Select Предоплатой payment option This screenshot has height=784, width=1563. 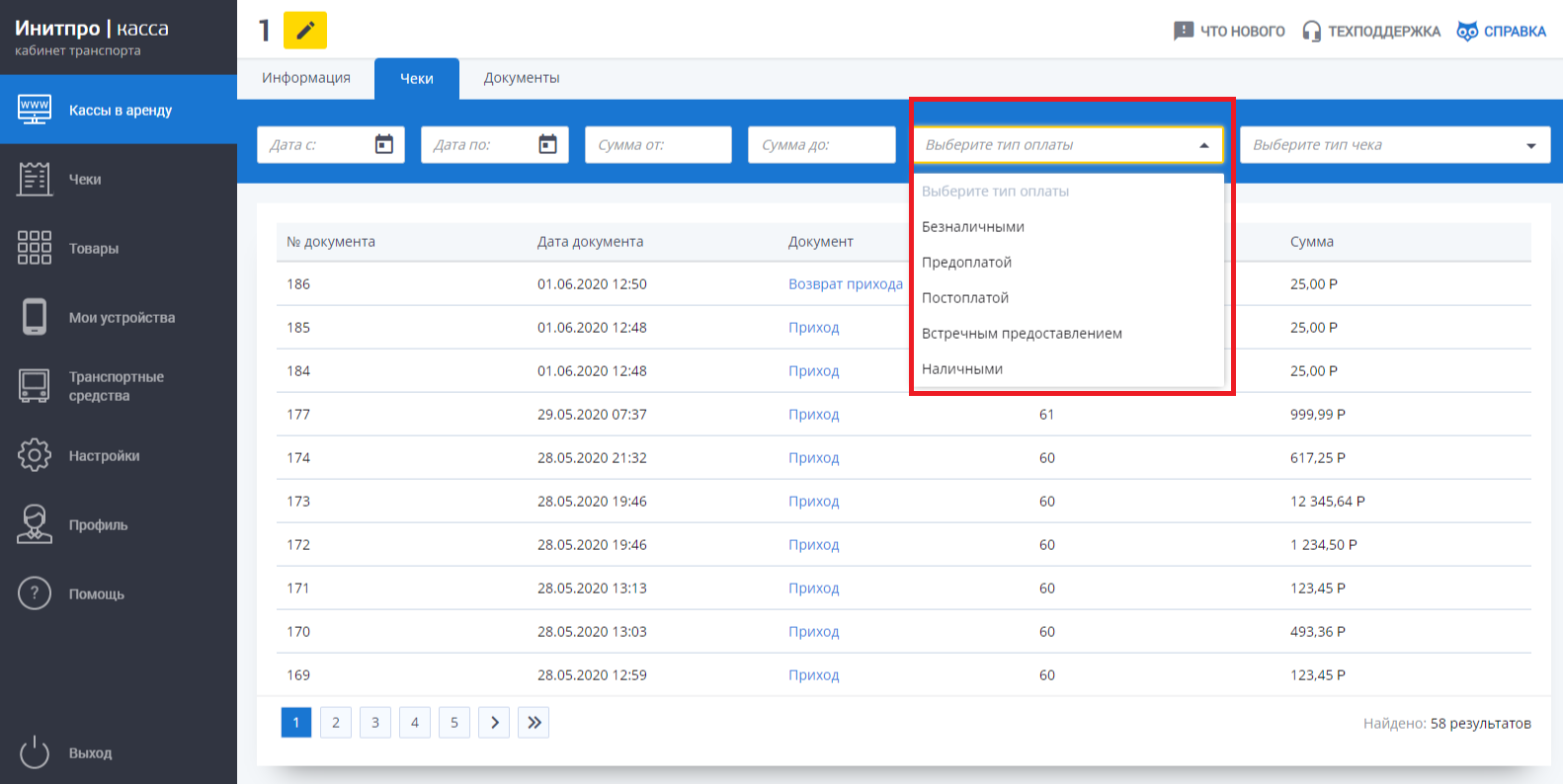[x=1068, y=262]
